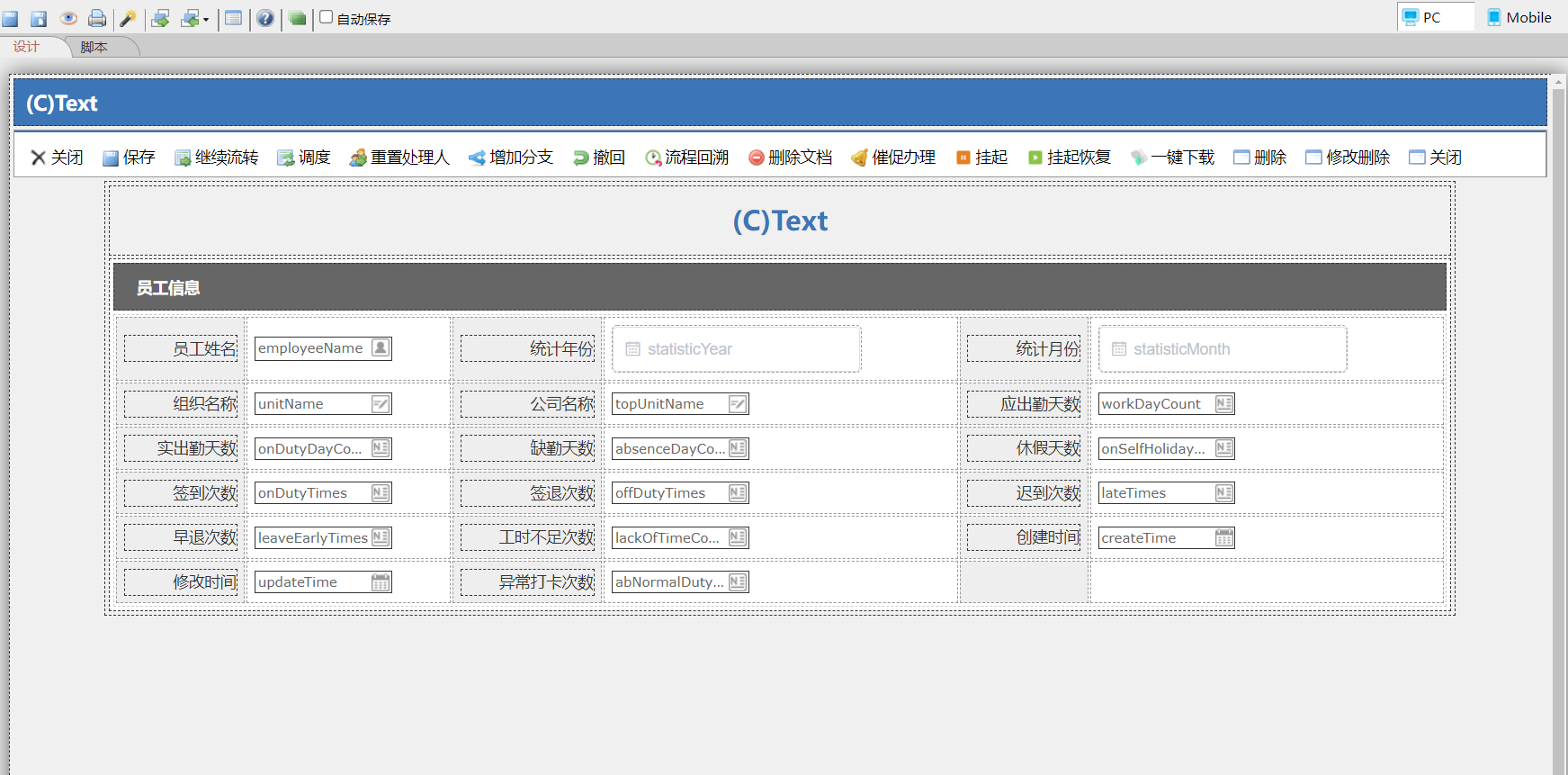1568x775 pixels.
Task: Switch to PC view
Action: tap(1436, 17)
